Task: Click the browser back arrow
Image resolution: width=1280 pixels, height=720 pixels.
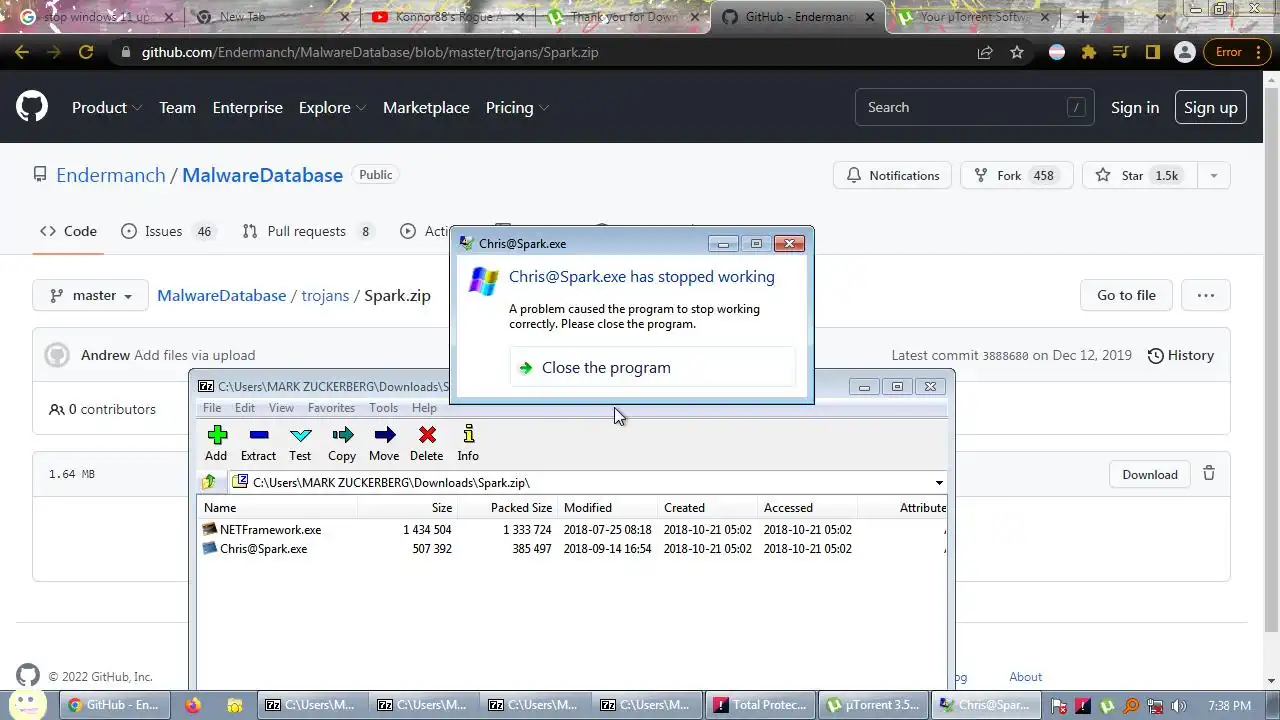Action: (x=22, y=52)
